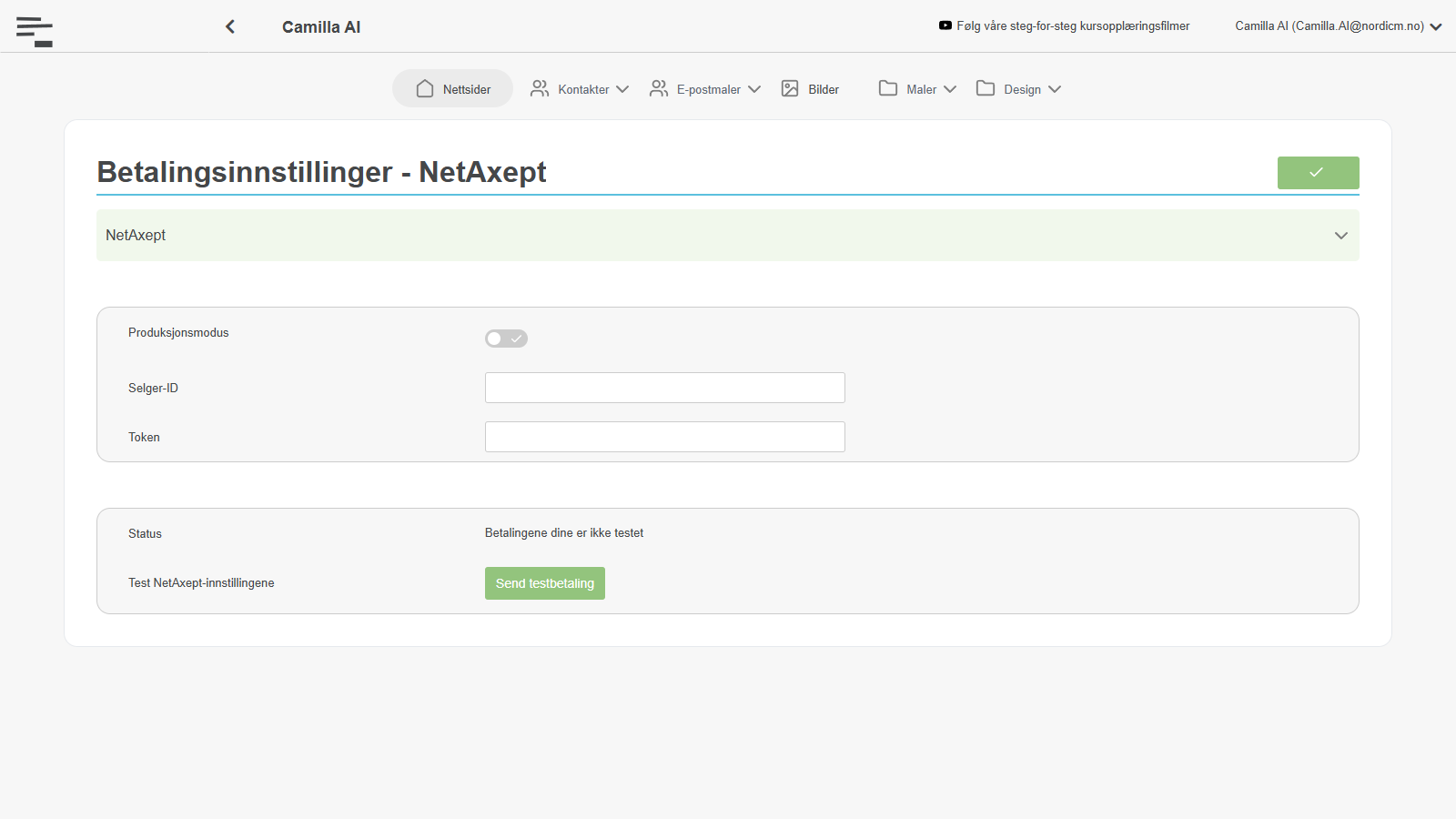Focus the Selger-ID input field
The image size is (1456, 819).
[665, 388]
